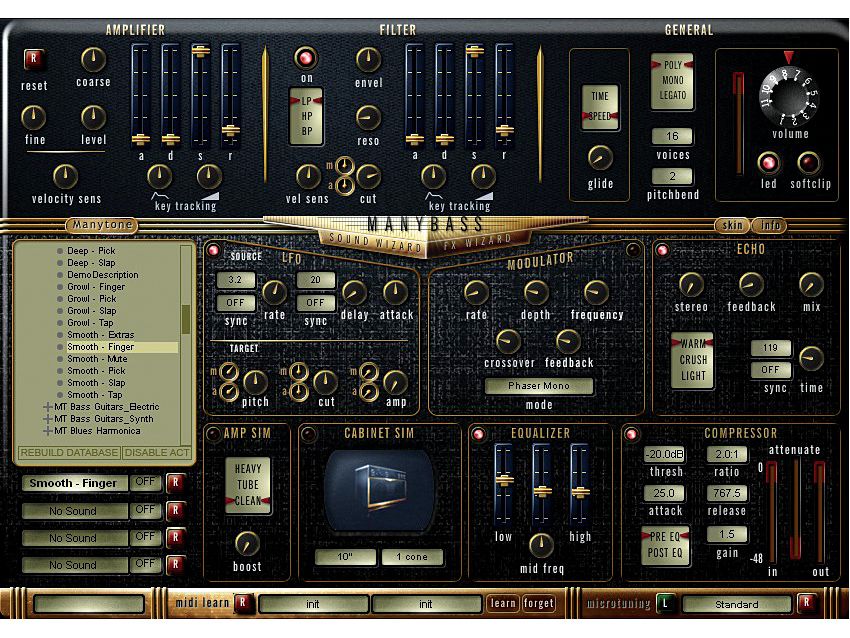
Task: Adjust the mid freq knob in the Equalizer
Action: (543, 545)
